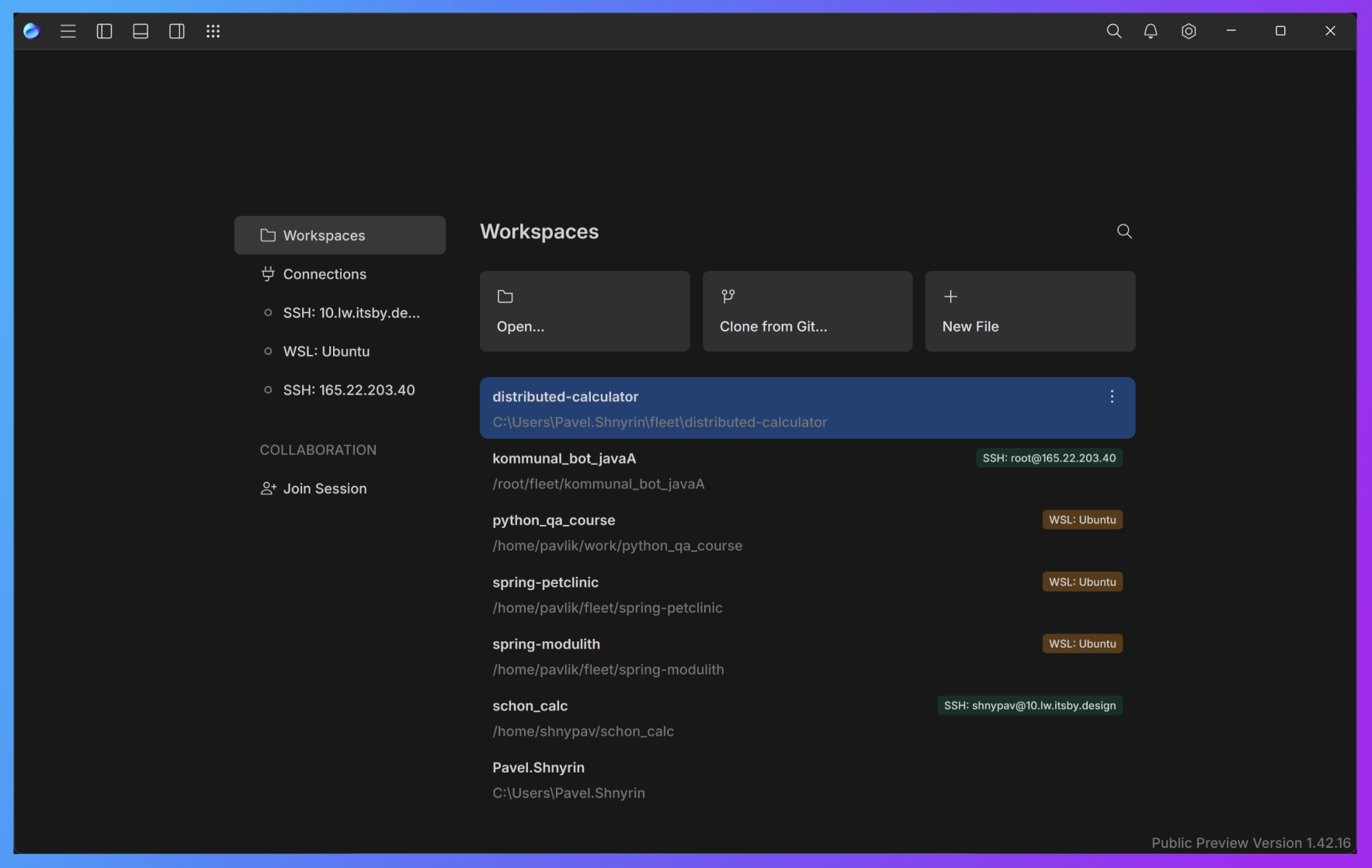Open distributed-calculator workspace
Screen dimensions: 1372x868
point(808,408)
